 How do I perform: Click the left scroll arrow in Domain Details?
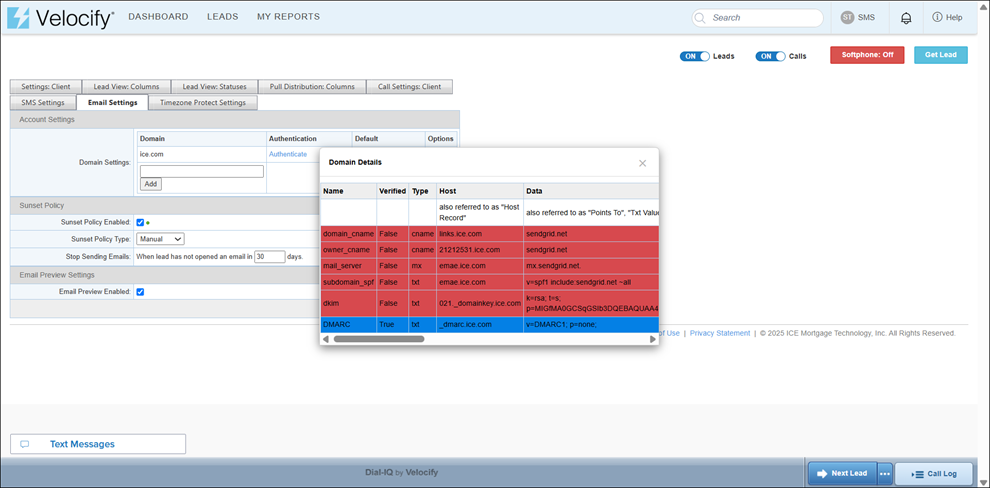point(325,339)
